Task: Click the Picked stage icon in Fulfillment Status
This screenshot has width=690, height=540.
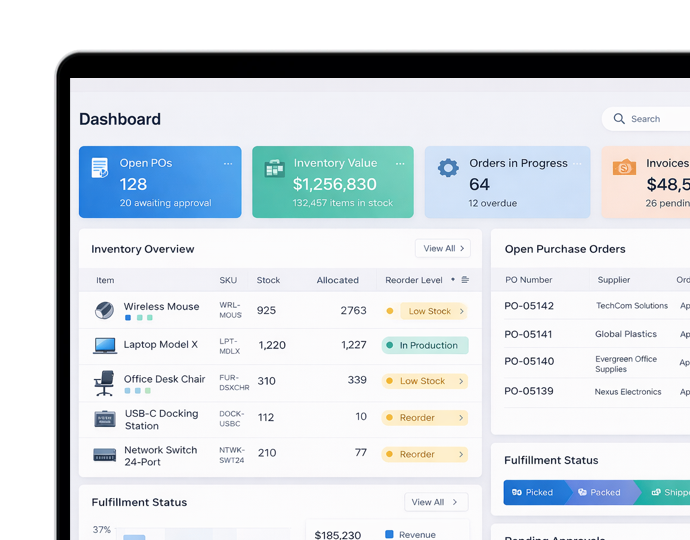Action: 517,492
